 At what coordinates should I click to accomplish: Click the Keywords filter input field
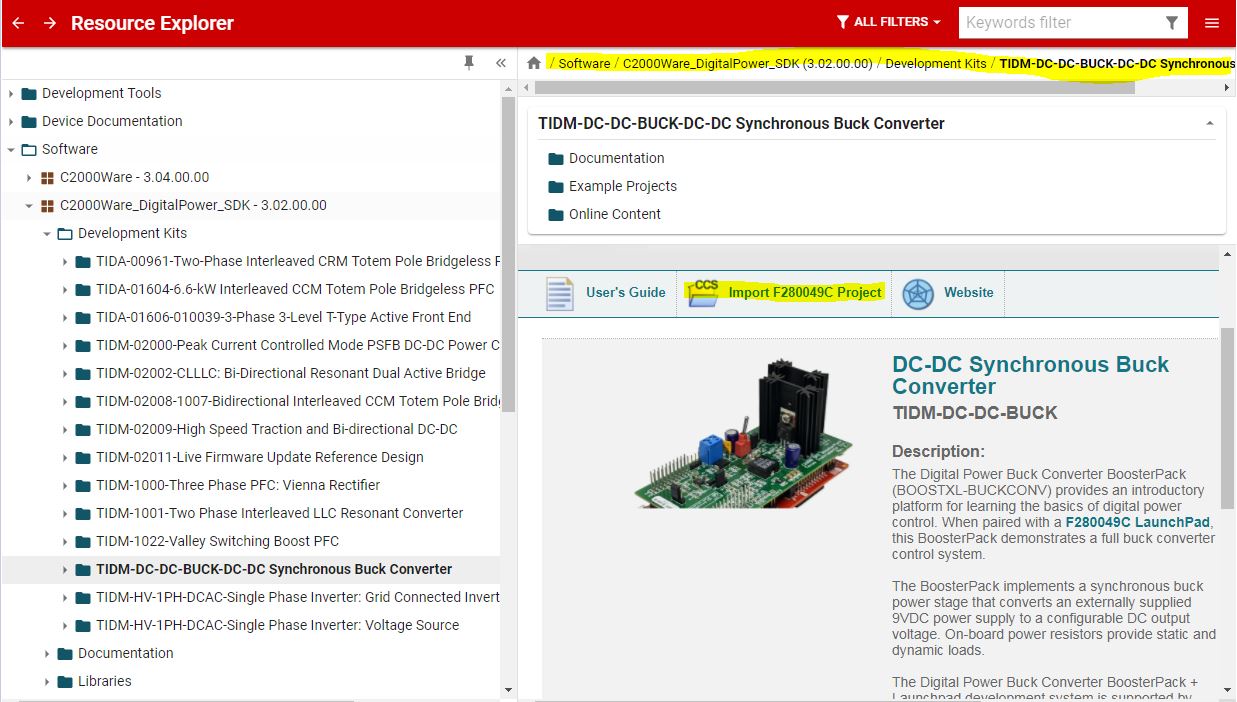click(1059, 22)
